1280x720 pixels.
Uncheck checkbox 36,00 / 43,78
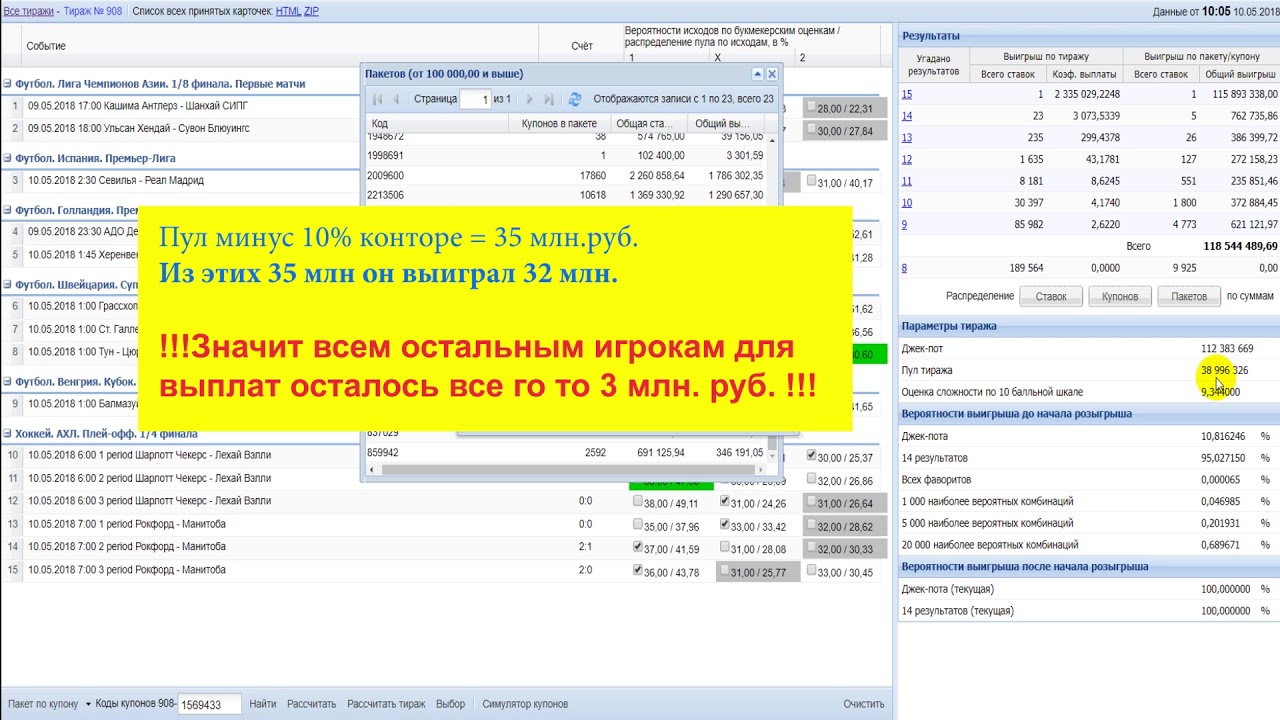(638, 571)
